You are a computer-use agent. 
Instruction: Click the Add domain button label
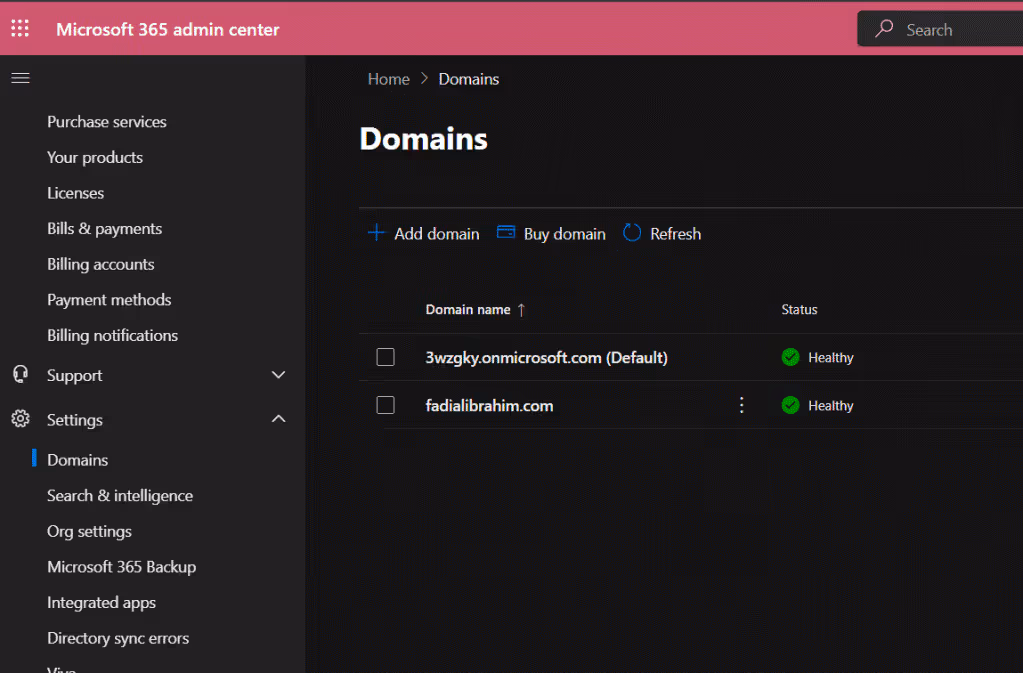[436, 233]
